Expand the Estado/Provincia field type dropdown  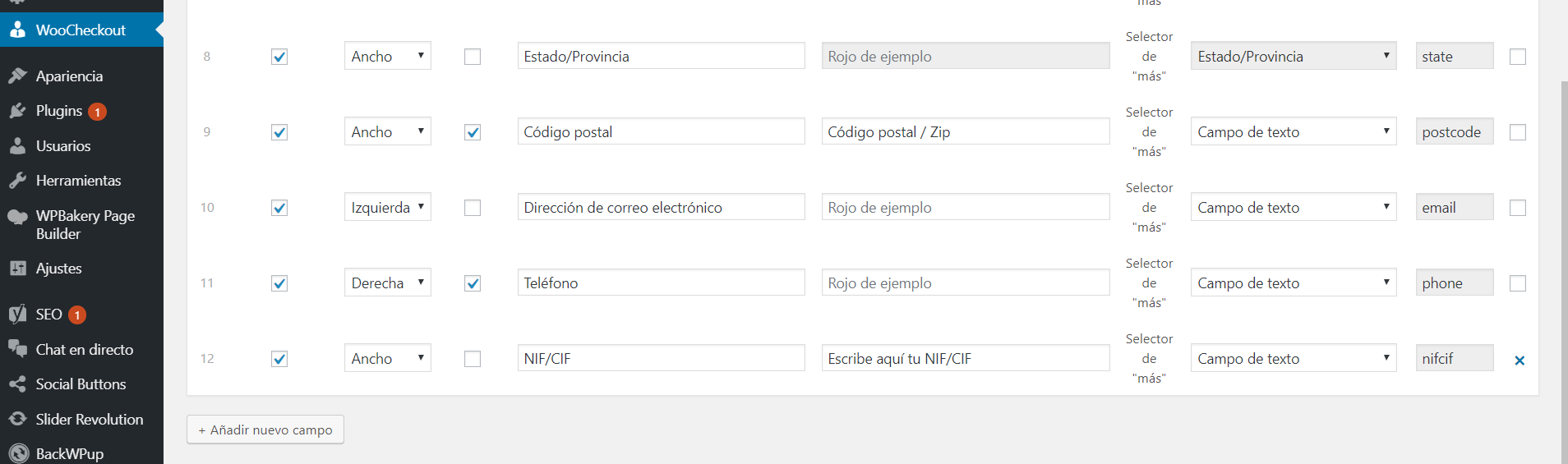point(1293,57)
